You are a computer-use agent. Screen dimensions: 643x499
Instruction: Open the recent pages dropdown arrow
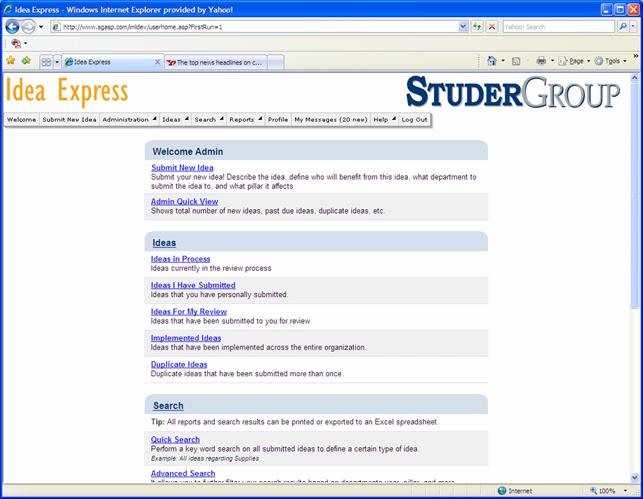coord(41,27)
